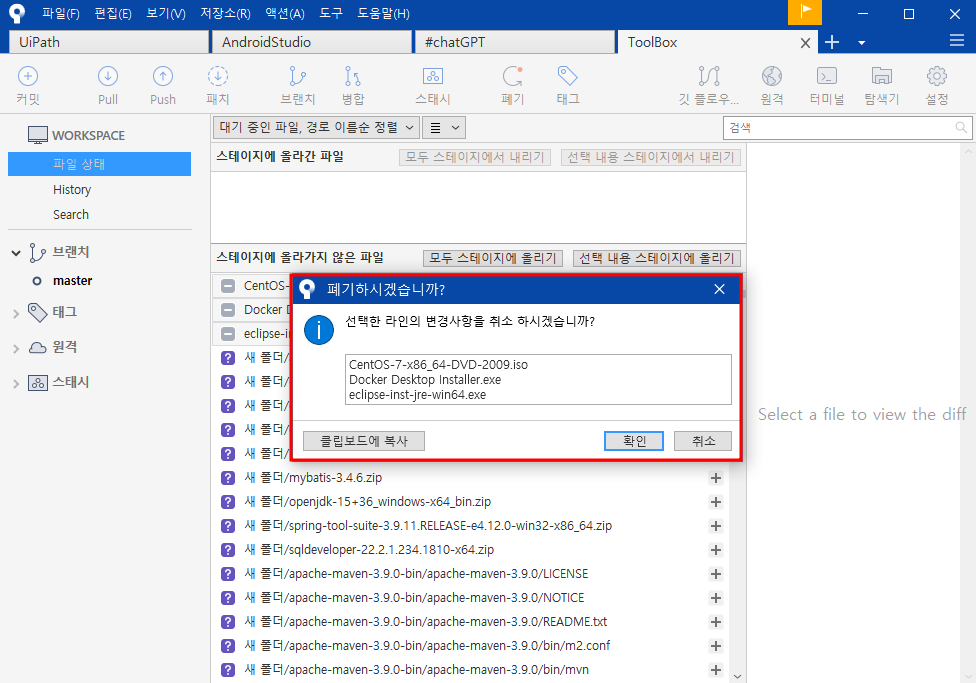
Task: Click the 클립보드에 복사 button
Action: (364, 441)
